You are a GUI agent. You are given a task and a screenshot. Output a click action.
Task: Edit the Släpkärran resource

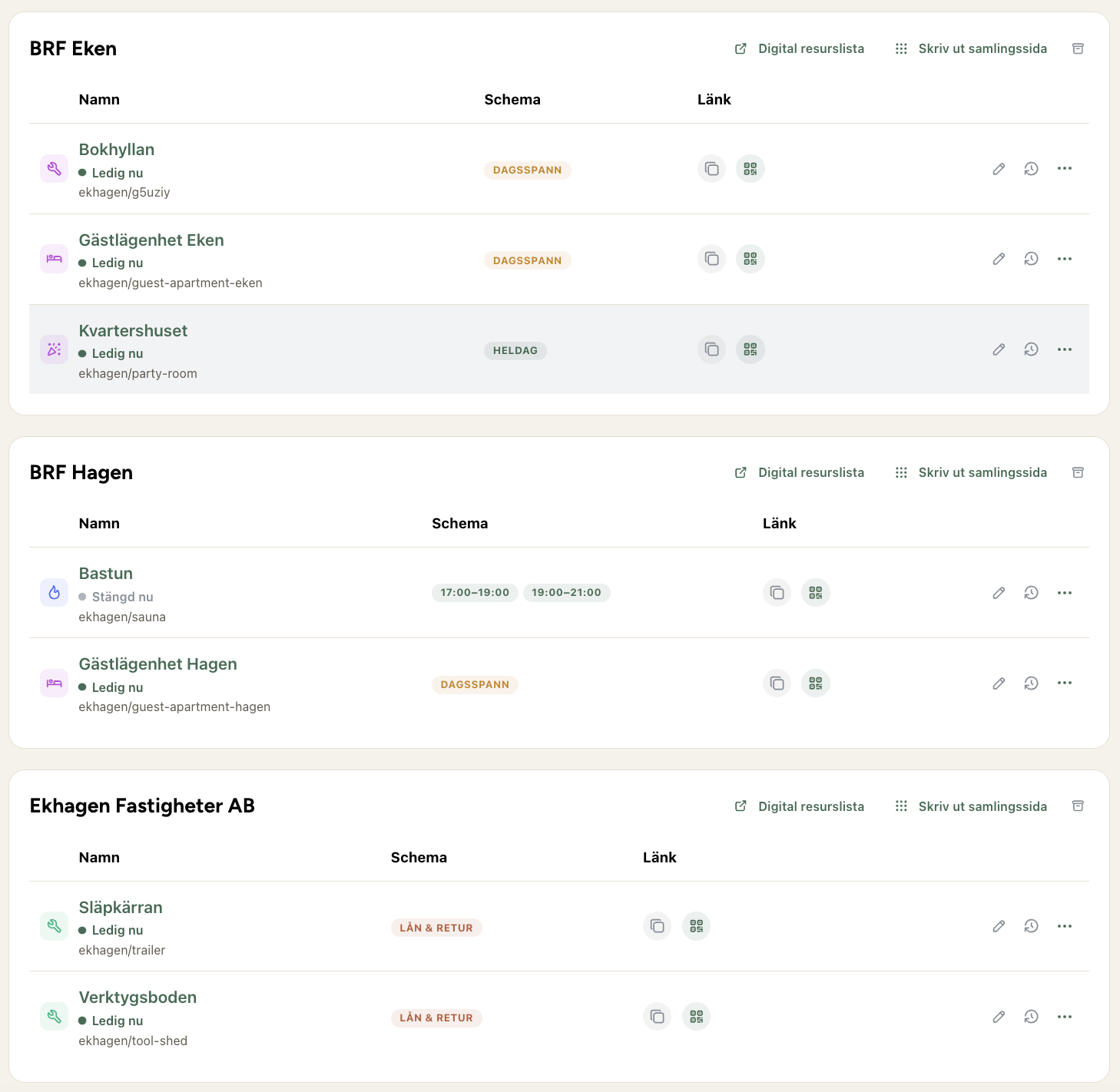[999, 926]
